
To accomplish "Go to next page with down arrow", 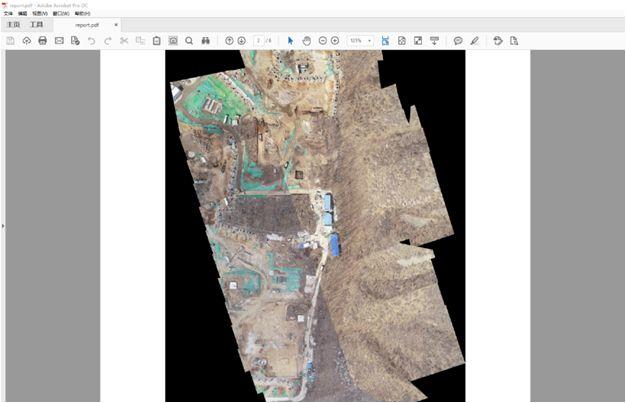I will [x=241, y=40].
